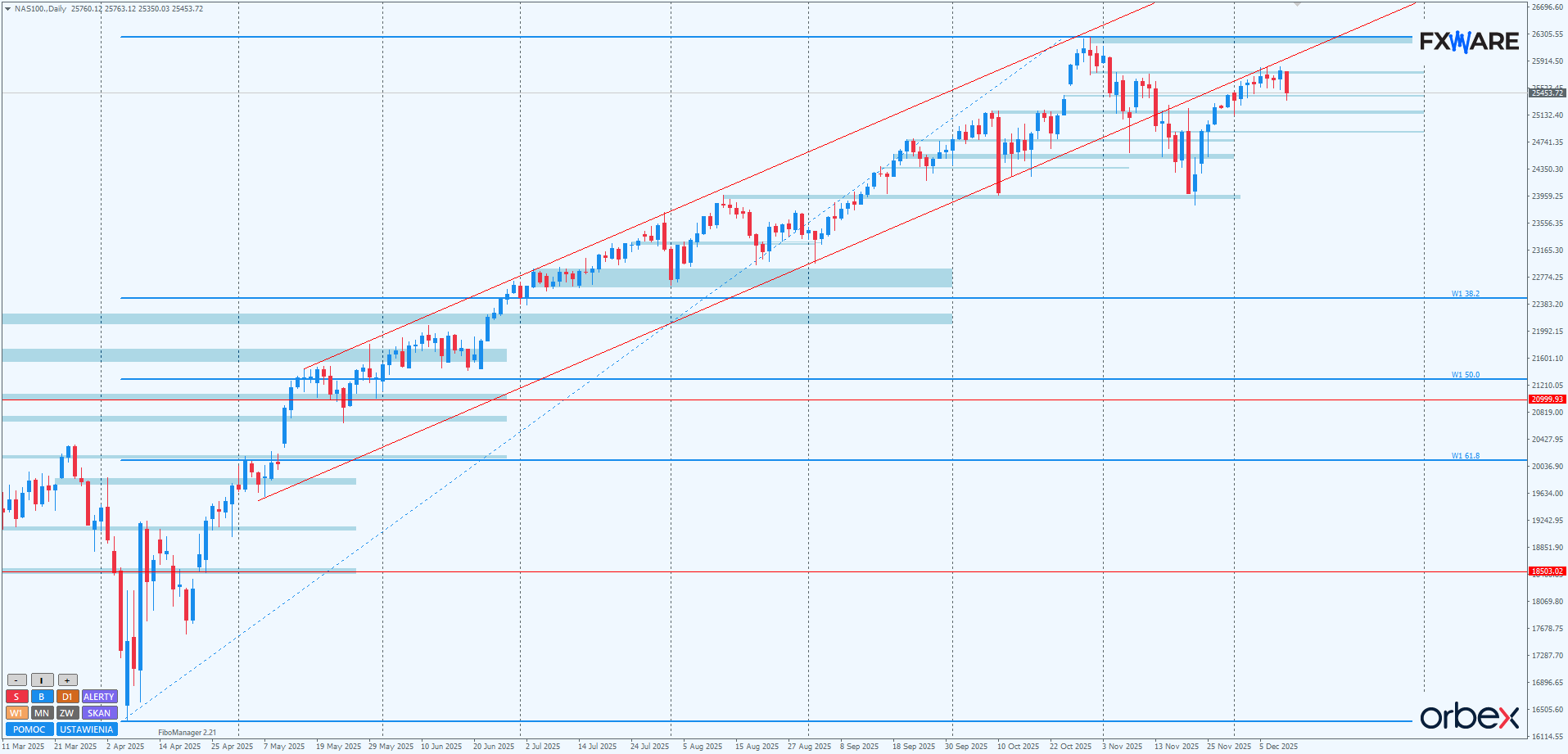Click the FXWARE logo

click(x=1469, y=41)
